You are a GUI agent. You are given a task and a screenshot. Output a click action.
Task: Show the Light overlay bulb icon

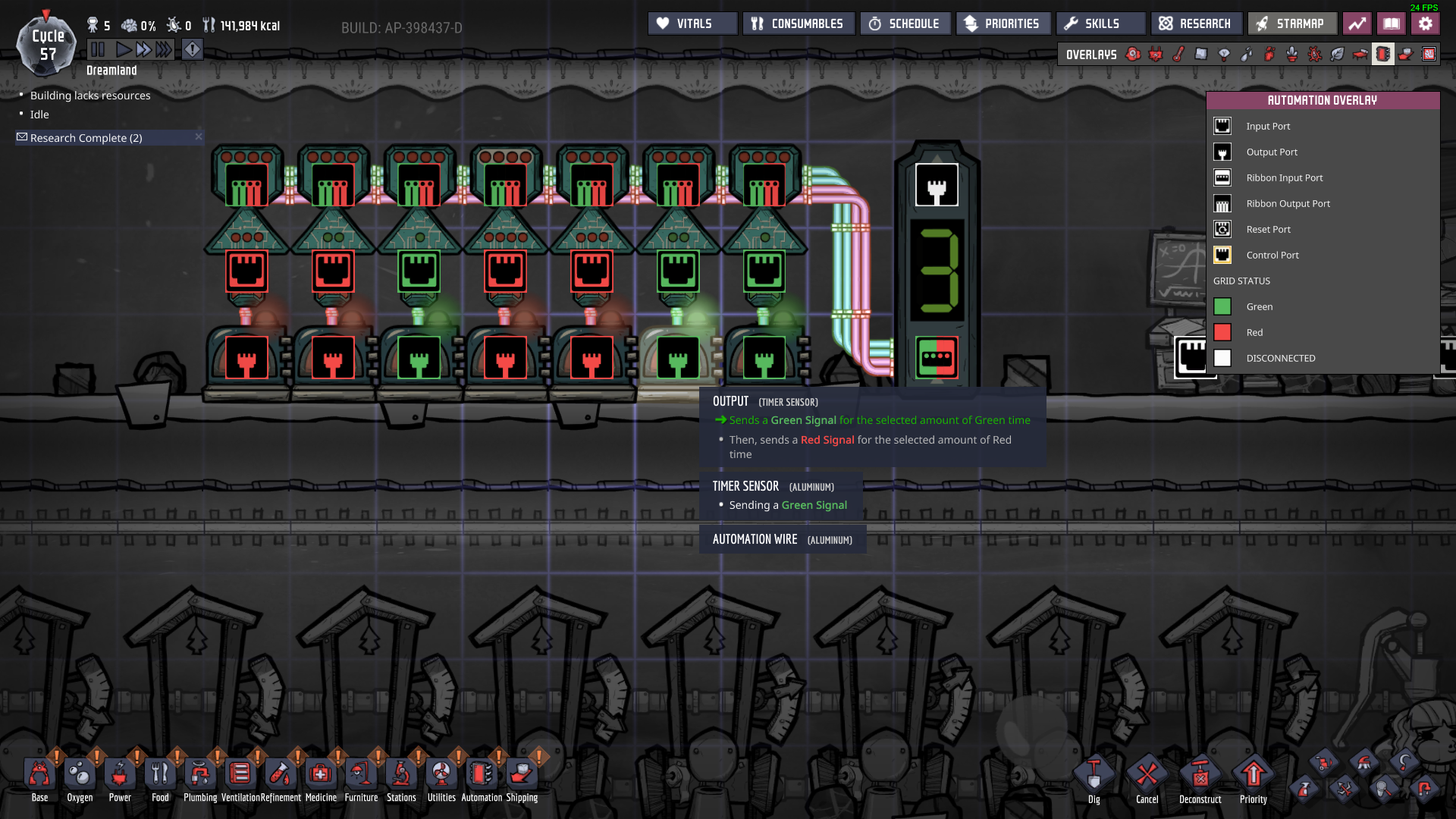tap(1224, 54)
